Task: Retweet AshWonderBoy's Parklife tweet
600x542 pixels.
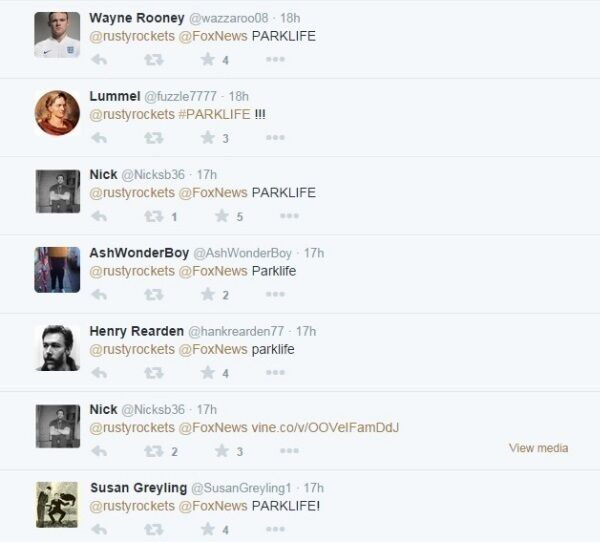Action: [x=154, y=295]
